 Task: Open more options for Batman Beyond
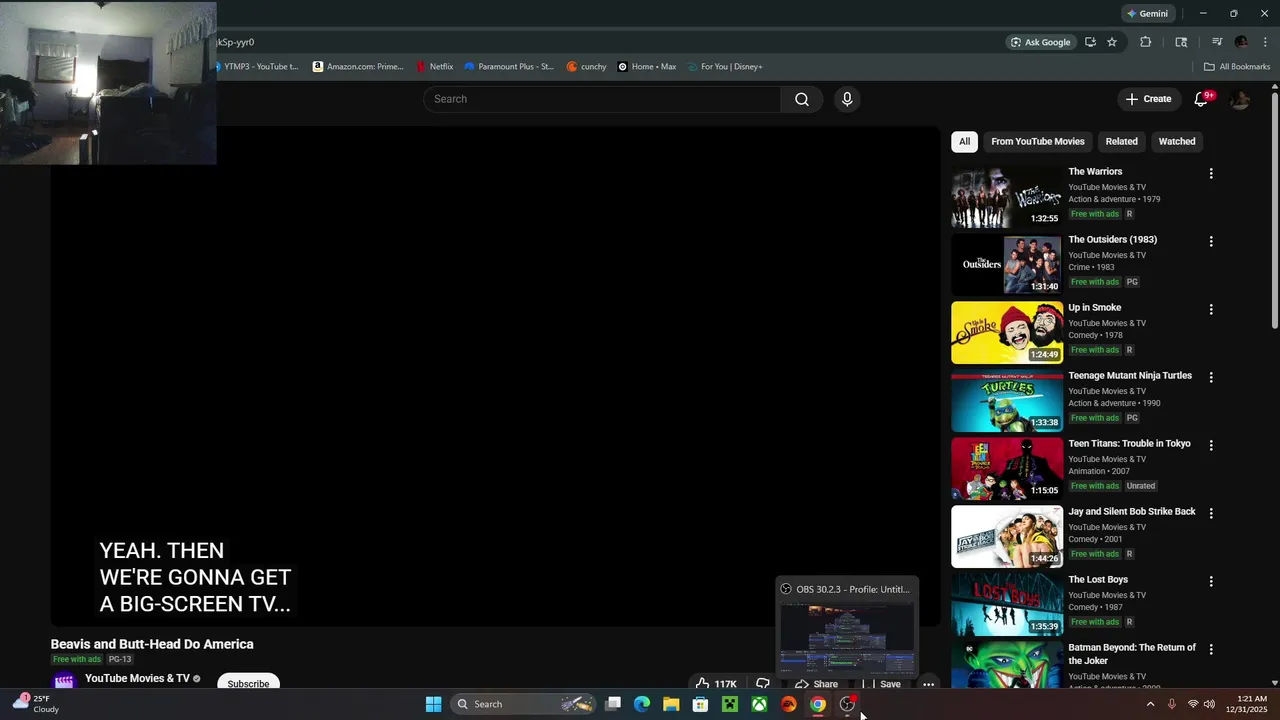click(x=1211, y=650)
